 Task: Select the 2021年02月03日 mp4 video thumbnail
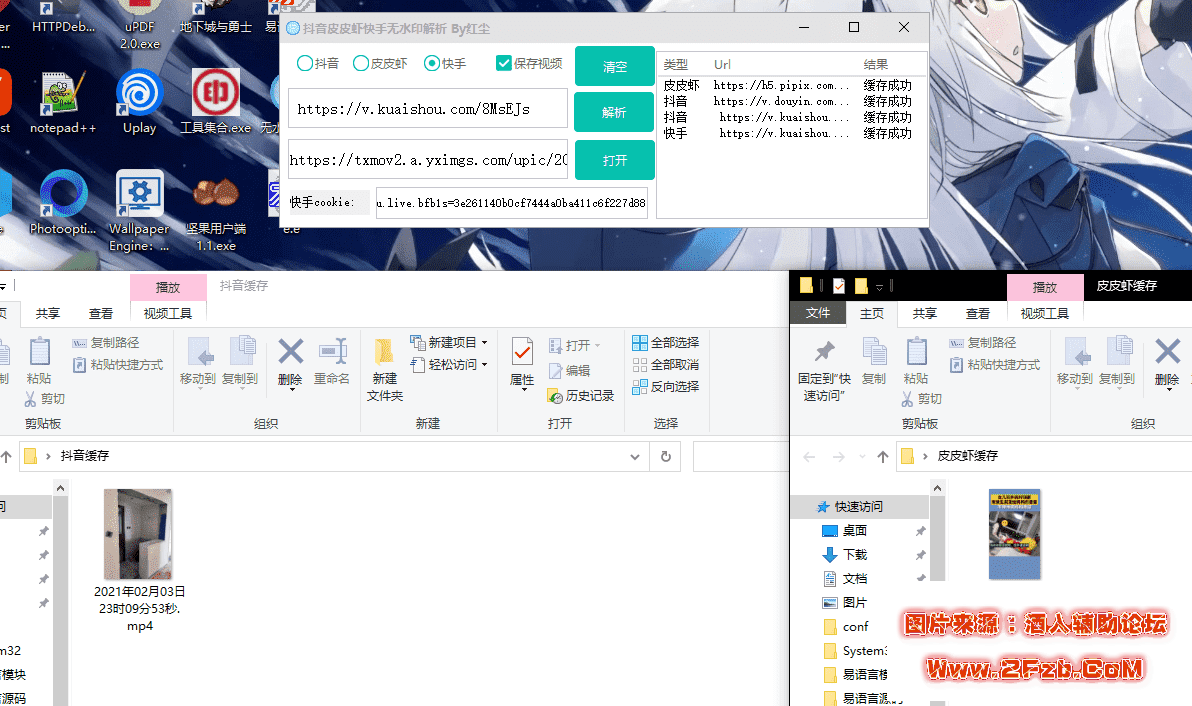(x=138, y=534)
